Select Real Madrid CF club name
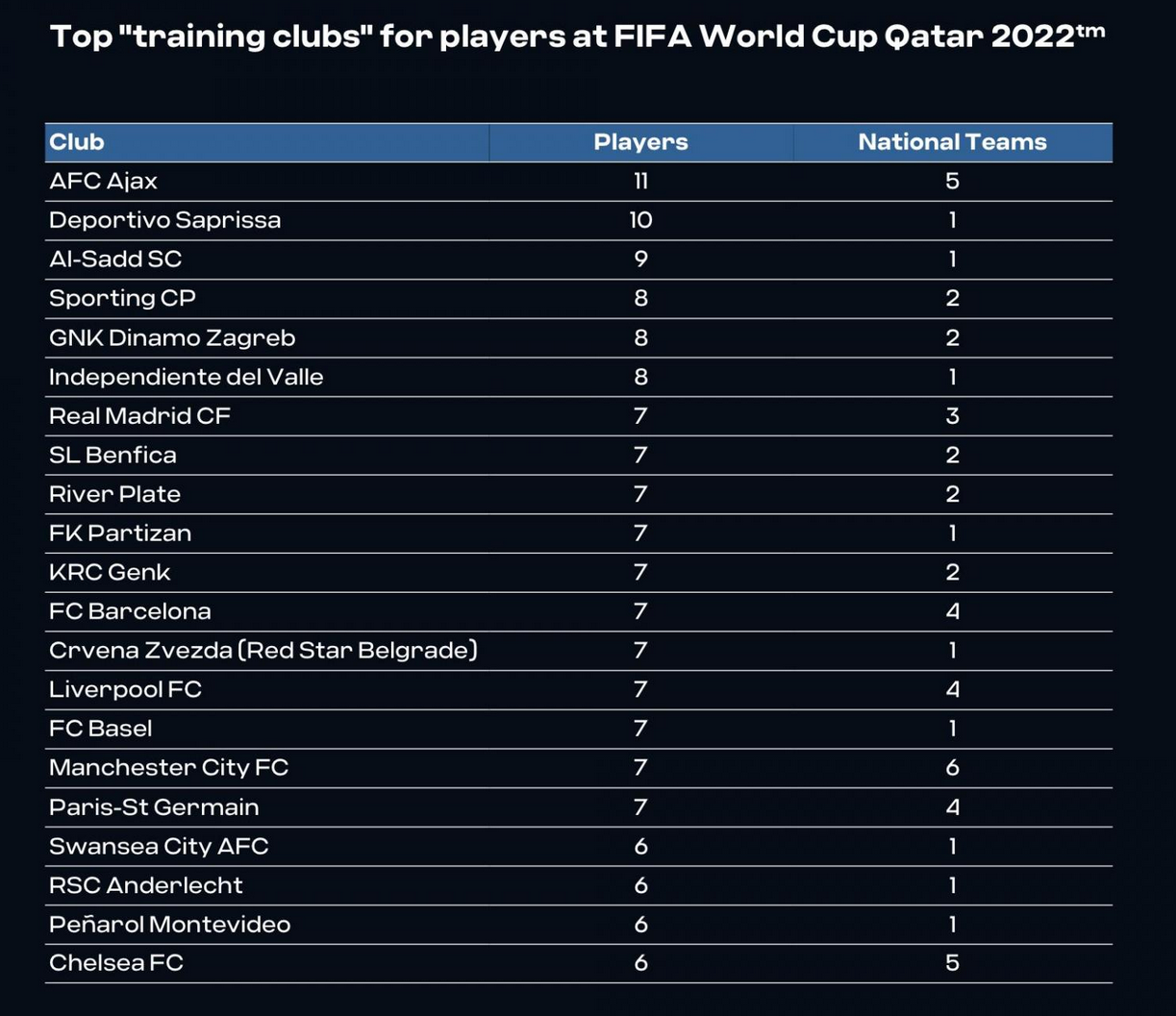Image resolution: width=1176 pixels, height=1016 pixels. tap(139, 416)
